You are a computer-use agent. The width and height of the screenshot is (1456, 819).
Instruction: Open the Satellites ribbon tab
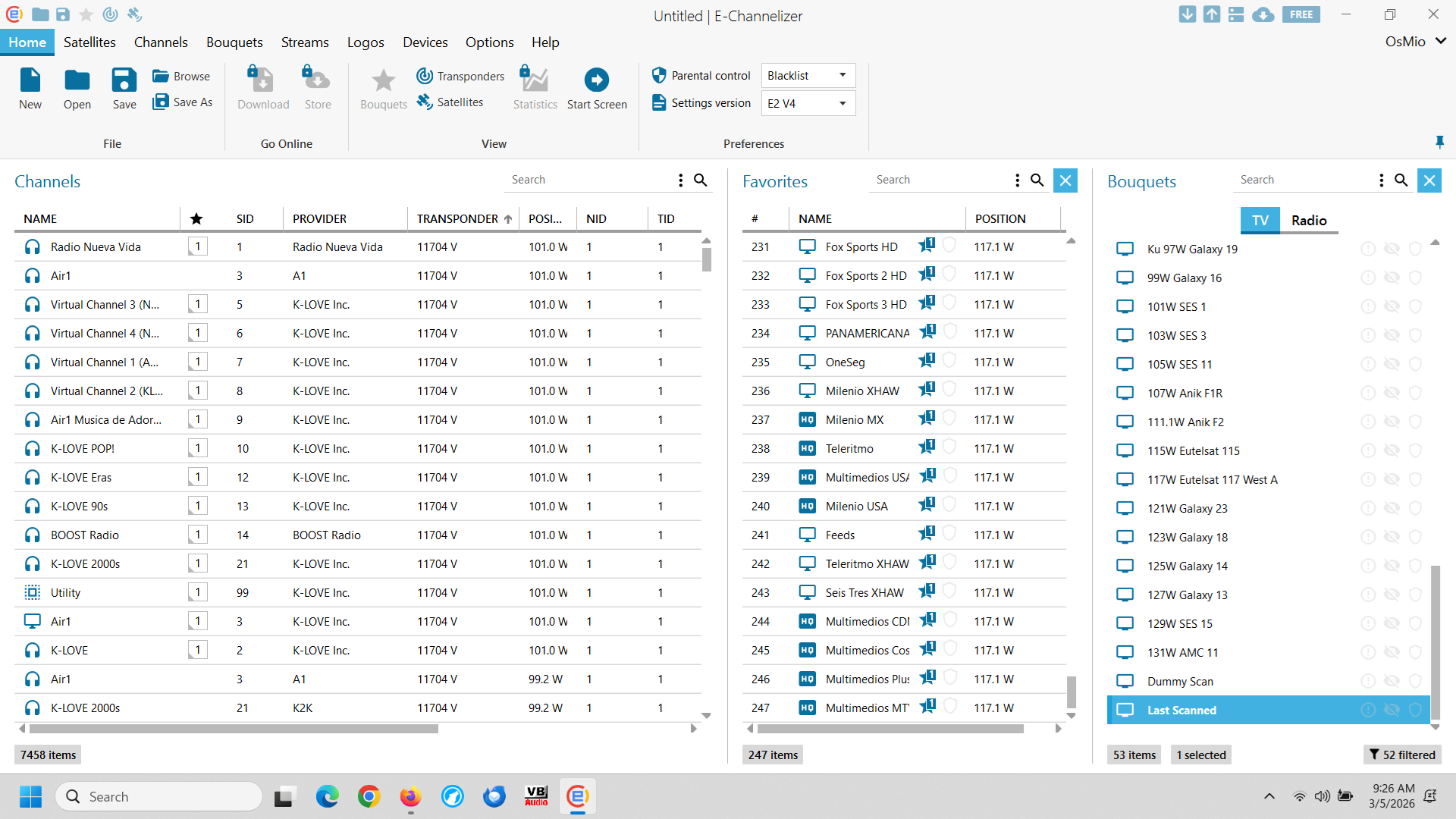(x=89, y=42)
